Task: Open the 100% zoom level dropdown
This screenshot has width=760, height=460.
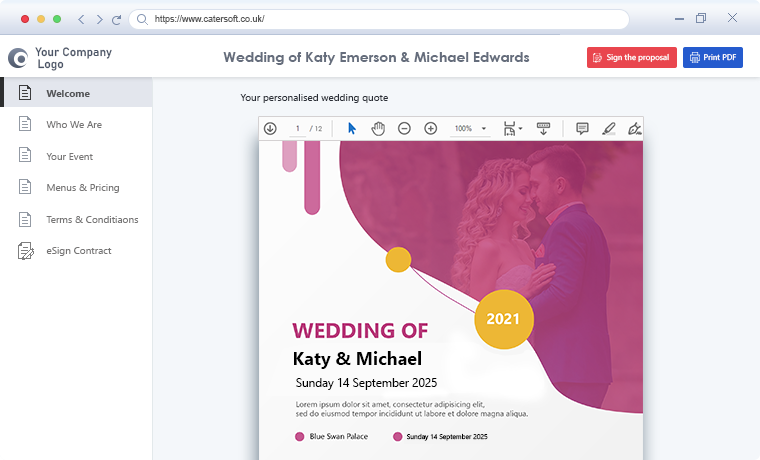Action: coord(470,129)
